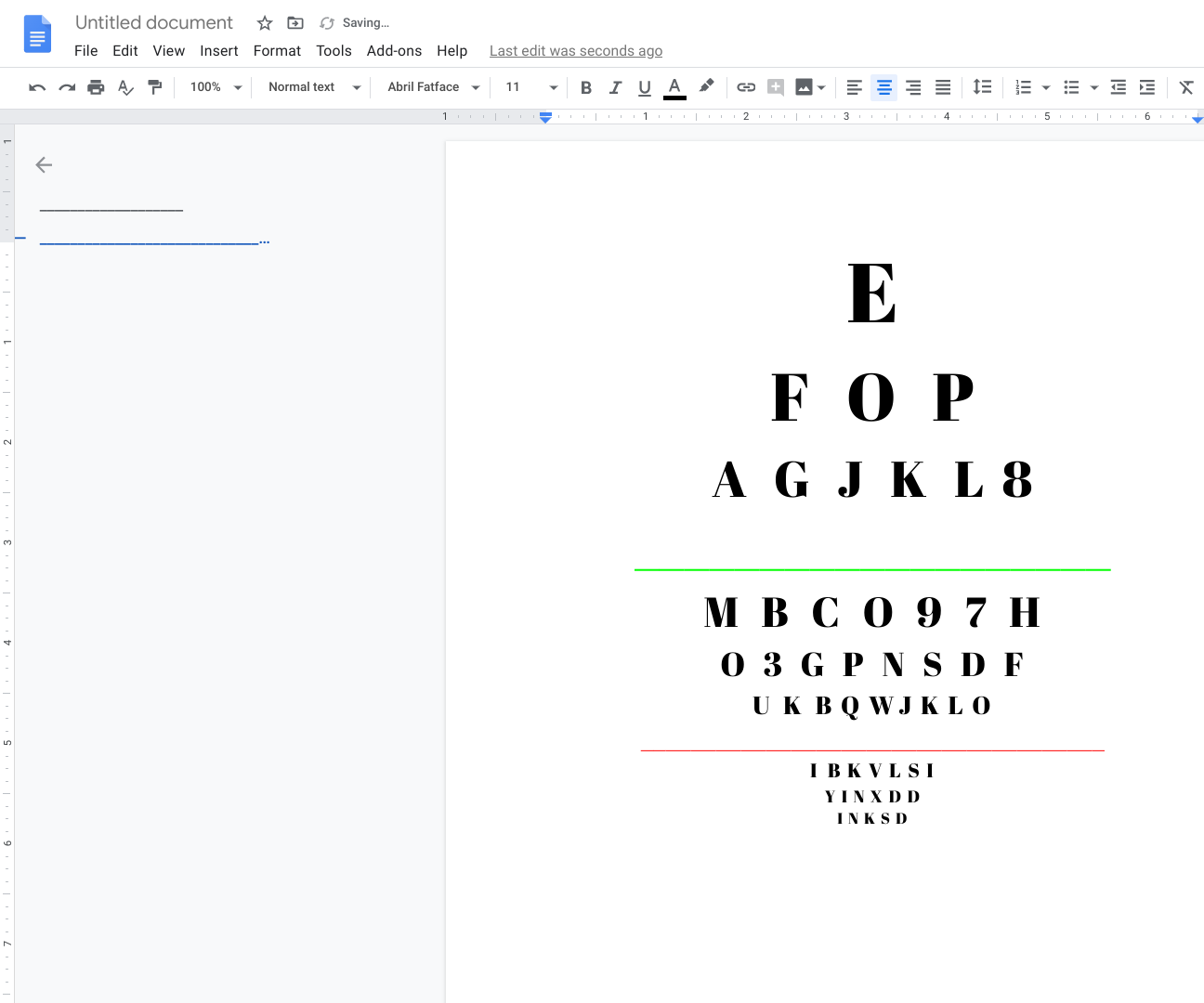The image size is (1204, 1003).
Task: Select the Paint format roller icon
Action: (x=155, y=87)
